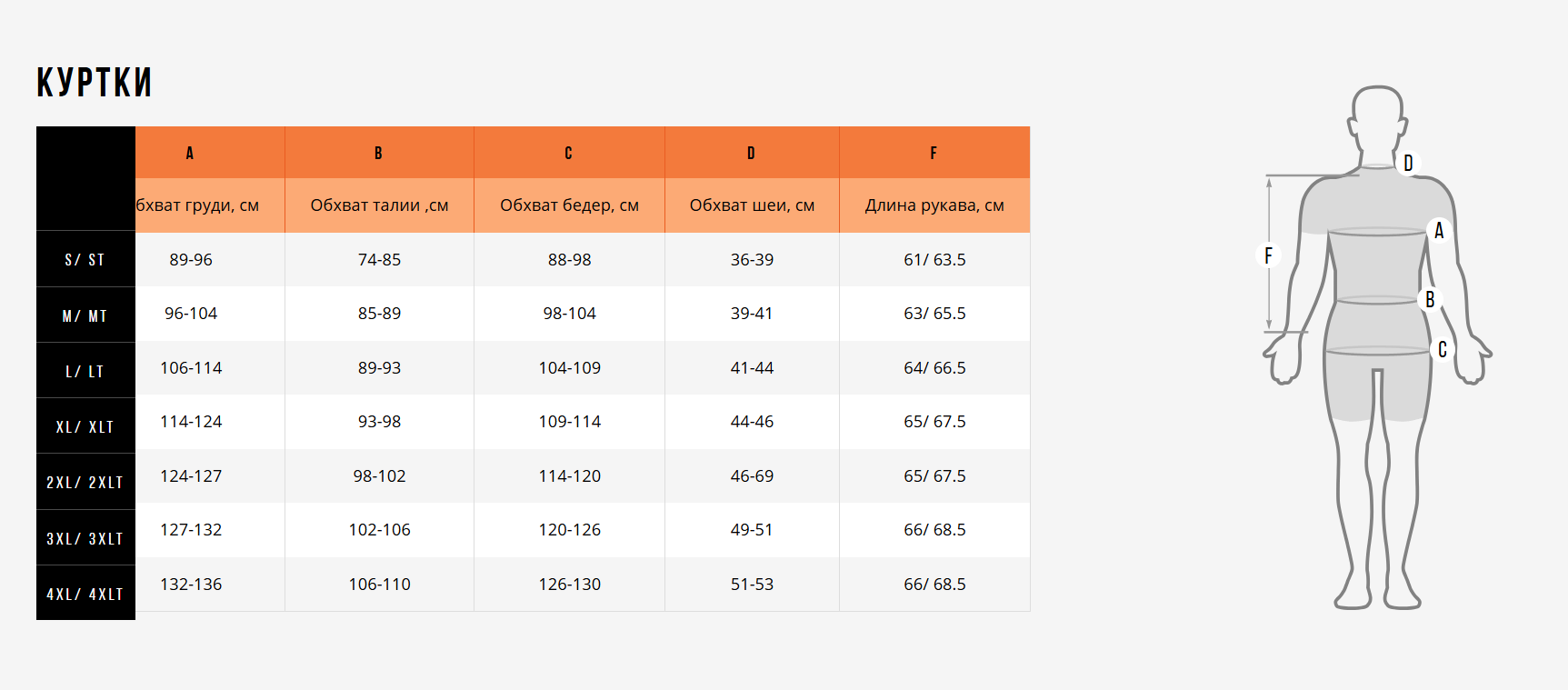Screen dimensions: 1568x690
Task: Click the A chest marker on the figure
Action: point(1438,231)
